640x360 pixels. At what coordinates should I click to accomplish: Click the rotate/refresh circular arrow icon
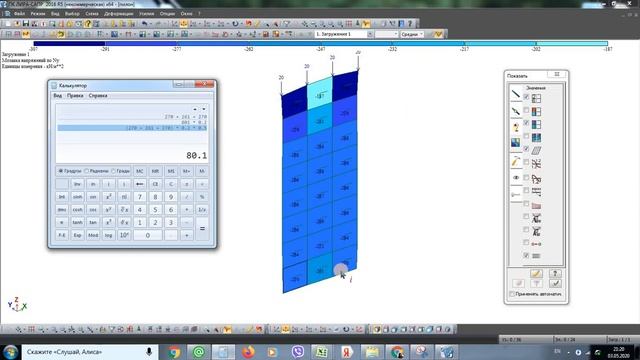235,24
